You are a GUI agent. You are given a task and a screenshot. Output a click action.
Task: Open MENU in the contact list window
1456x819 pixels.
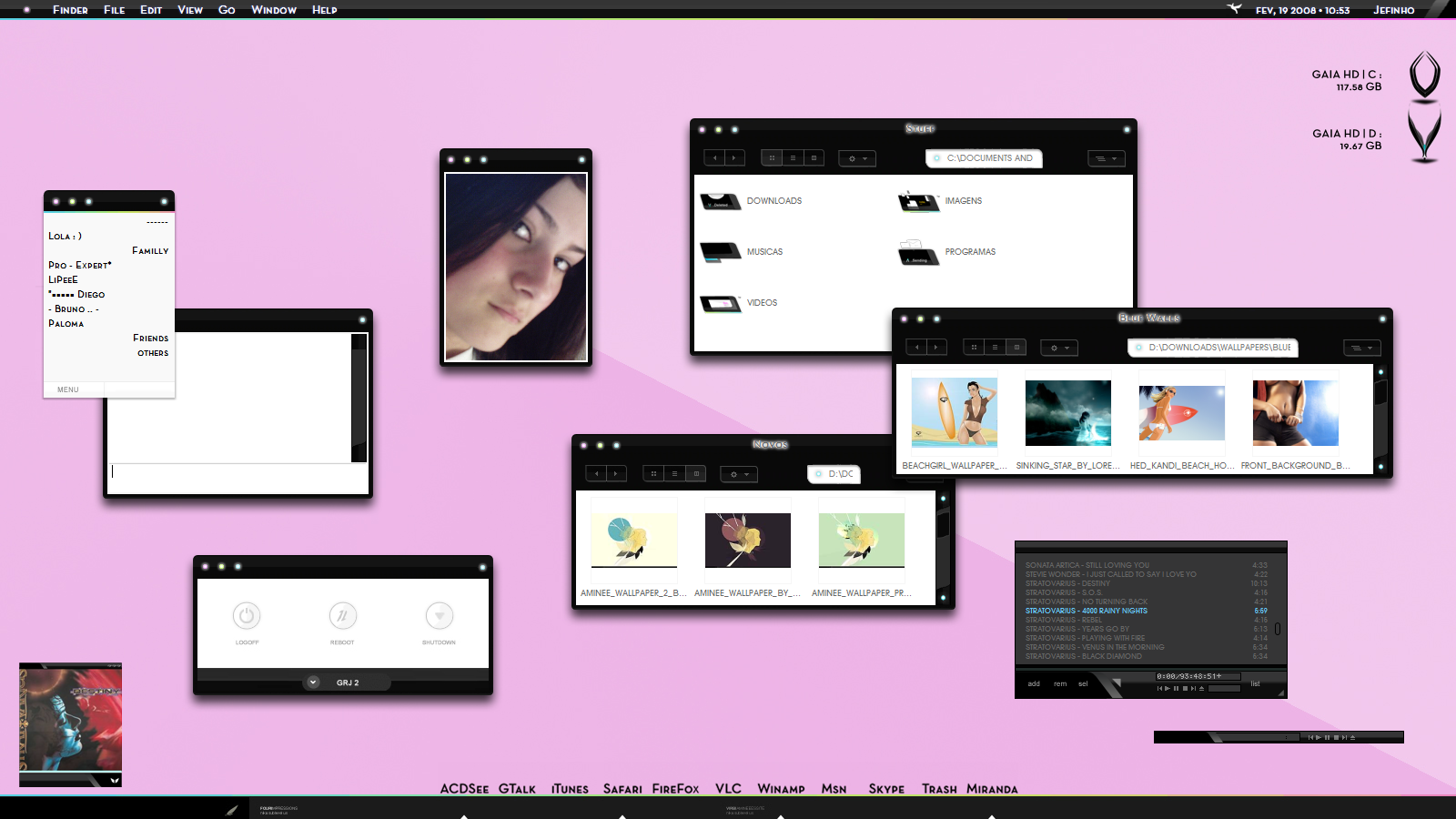pos(68,389)
